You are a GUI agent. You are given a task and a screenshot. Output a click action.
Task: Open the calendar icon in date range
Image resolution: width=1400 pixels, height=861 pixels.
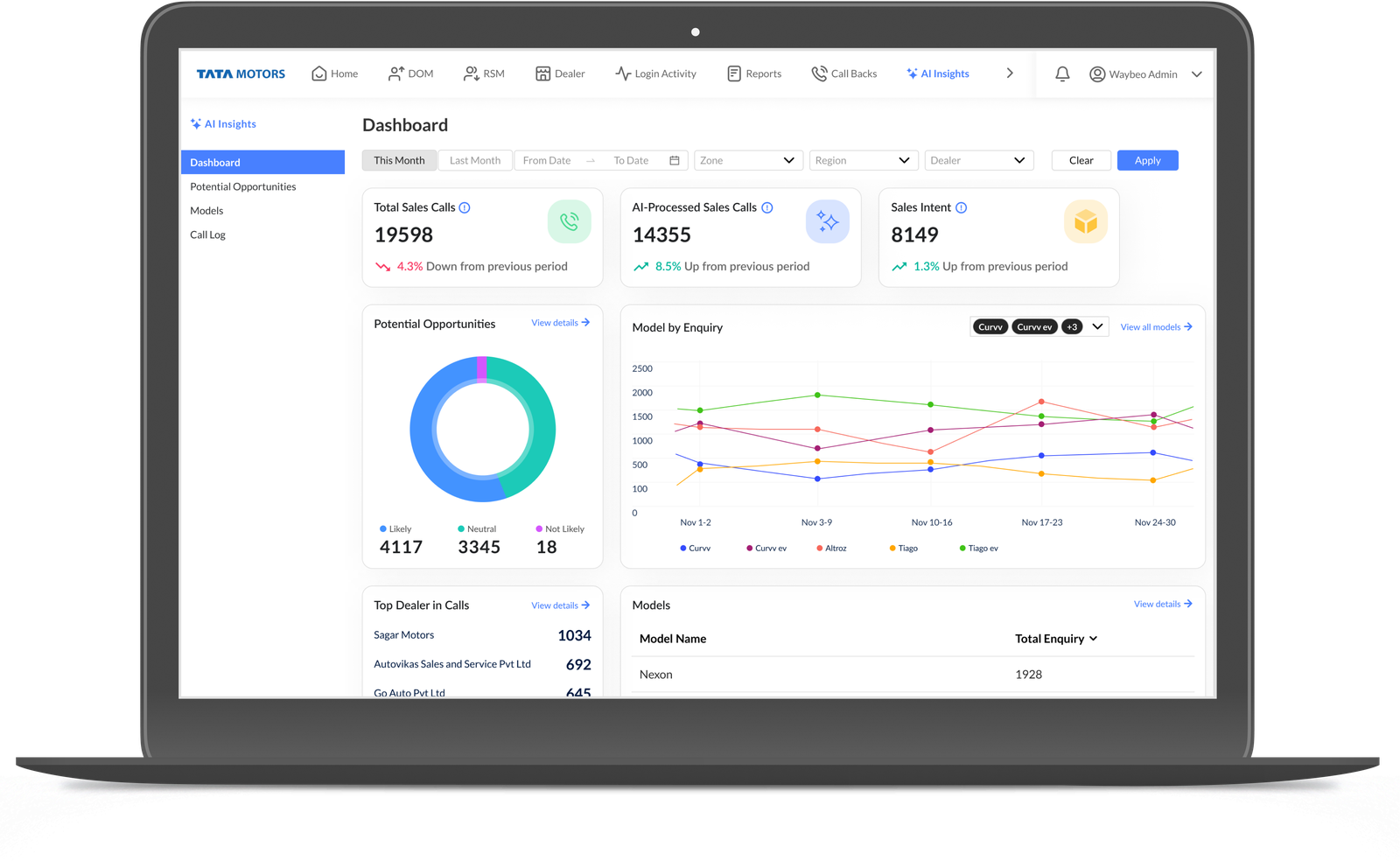[x=675, y=161]
